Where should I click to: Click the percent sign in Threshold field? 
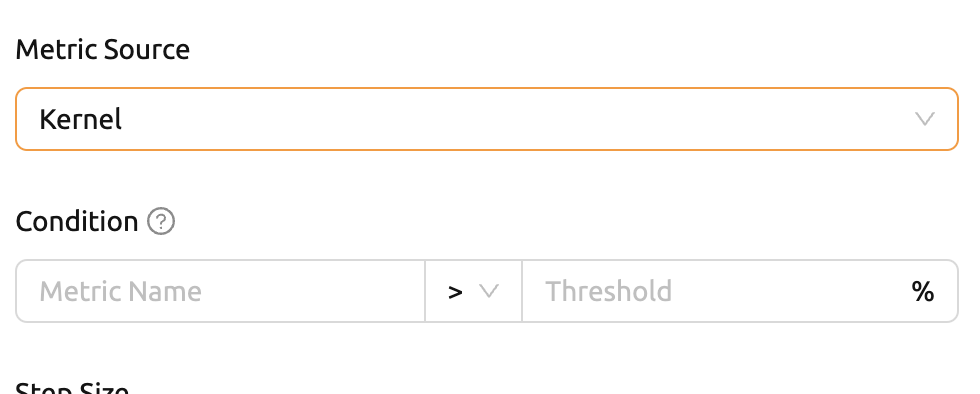pos(922,291)
